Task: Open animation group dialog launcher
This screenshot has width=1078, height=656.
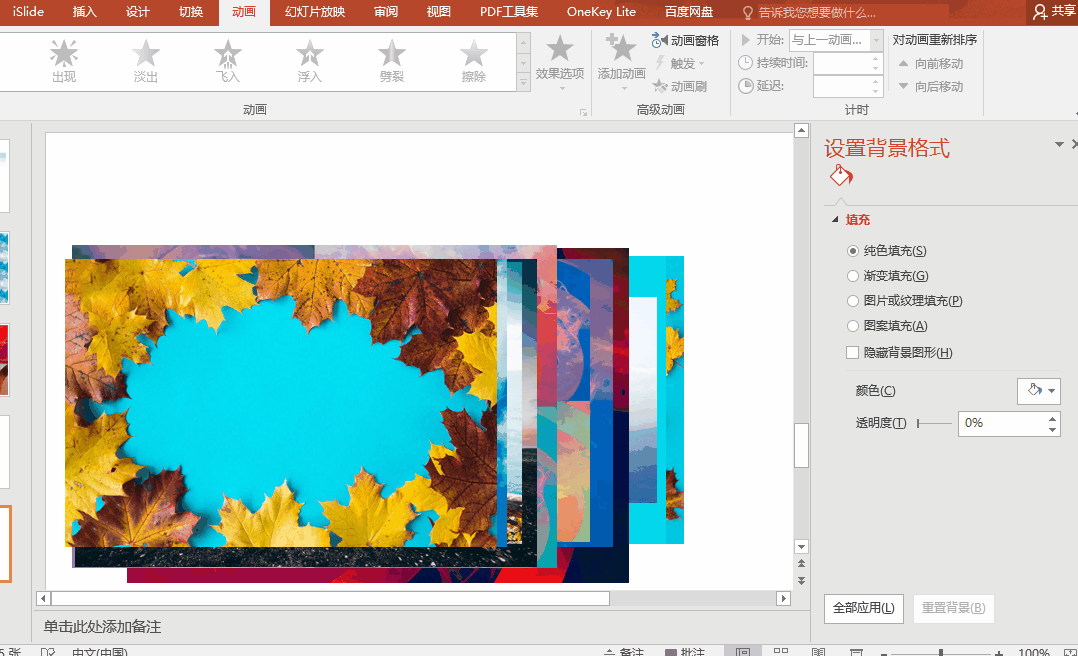Action: coord(583,112)
